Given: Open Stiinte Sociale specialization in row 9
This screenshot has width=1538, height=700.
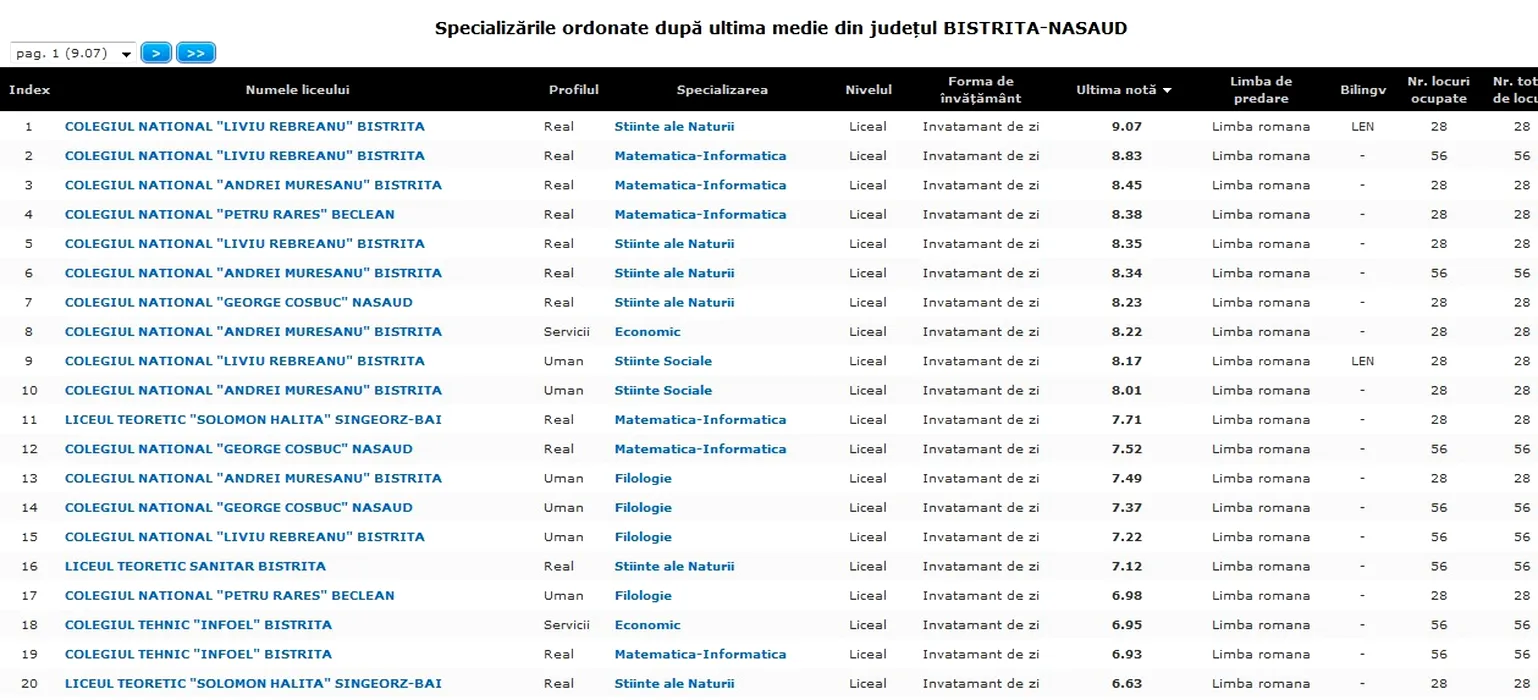Looking at the screenshot, I should [x=663, y=361].
